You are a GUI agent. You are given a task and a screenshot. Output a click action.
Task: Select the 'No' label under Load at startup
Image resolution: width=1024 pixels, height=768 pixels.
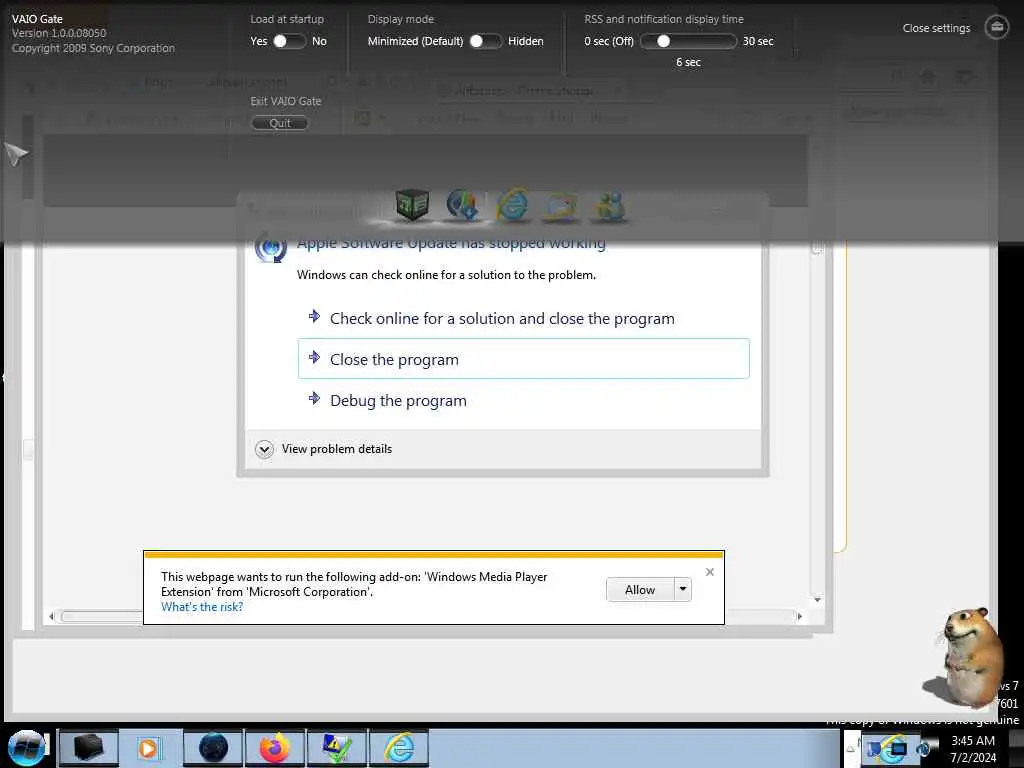click(x=319, y=41)
